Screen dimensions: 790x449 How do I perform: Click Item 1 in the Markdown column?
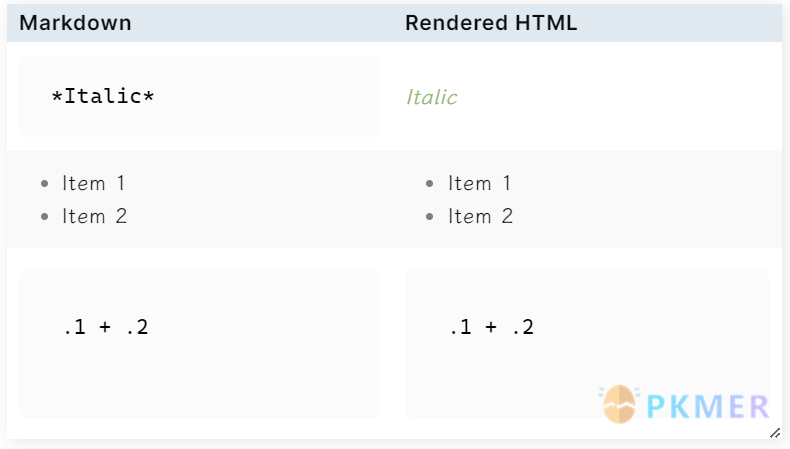click(94, 183)
